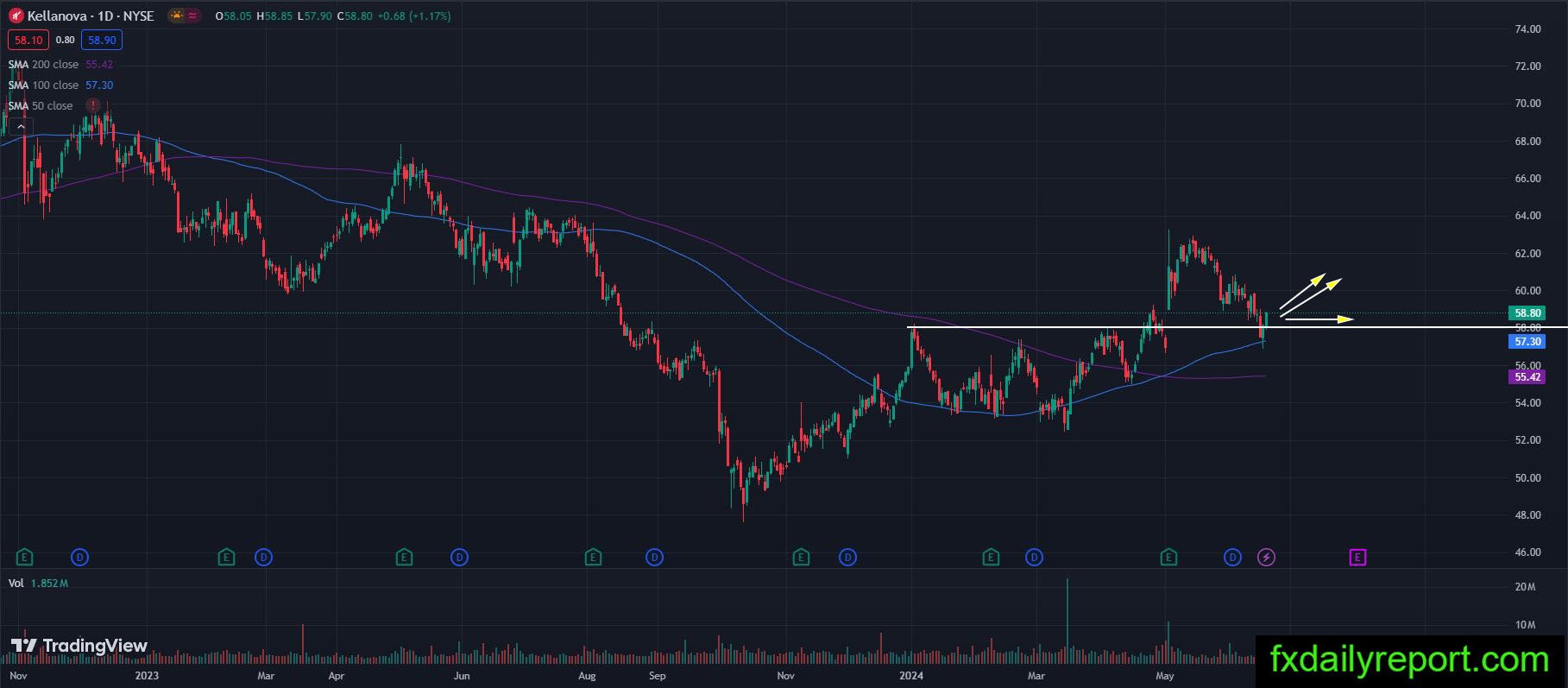Click the 68.00 price axis label
The image size is (1568, 688).
(1527, 142)
